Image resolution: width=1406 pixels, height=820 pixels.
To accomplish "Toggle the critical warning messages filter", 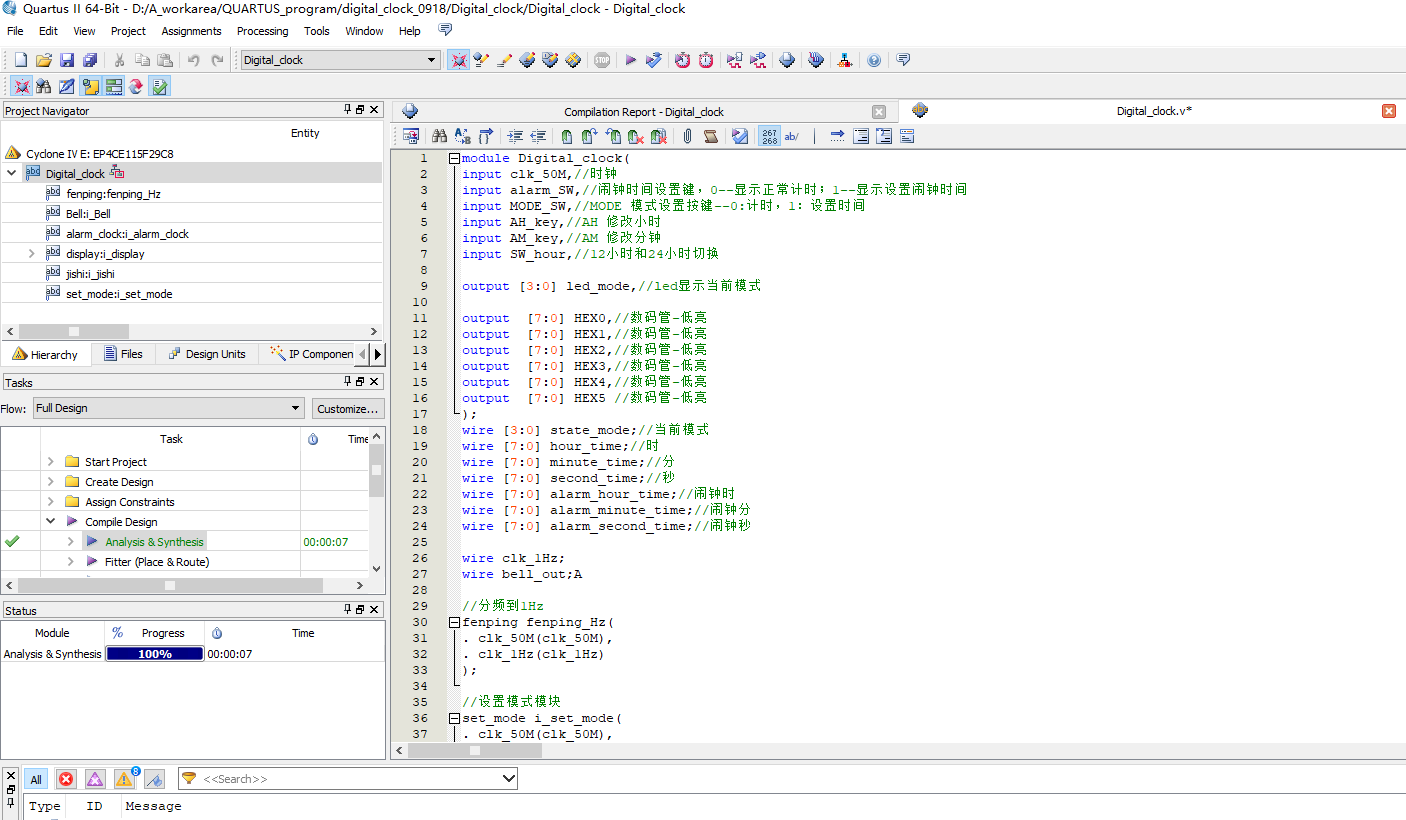I will [95, 779].
